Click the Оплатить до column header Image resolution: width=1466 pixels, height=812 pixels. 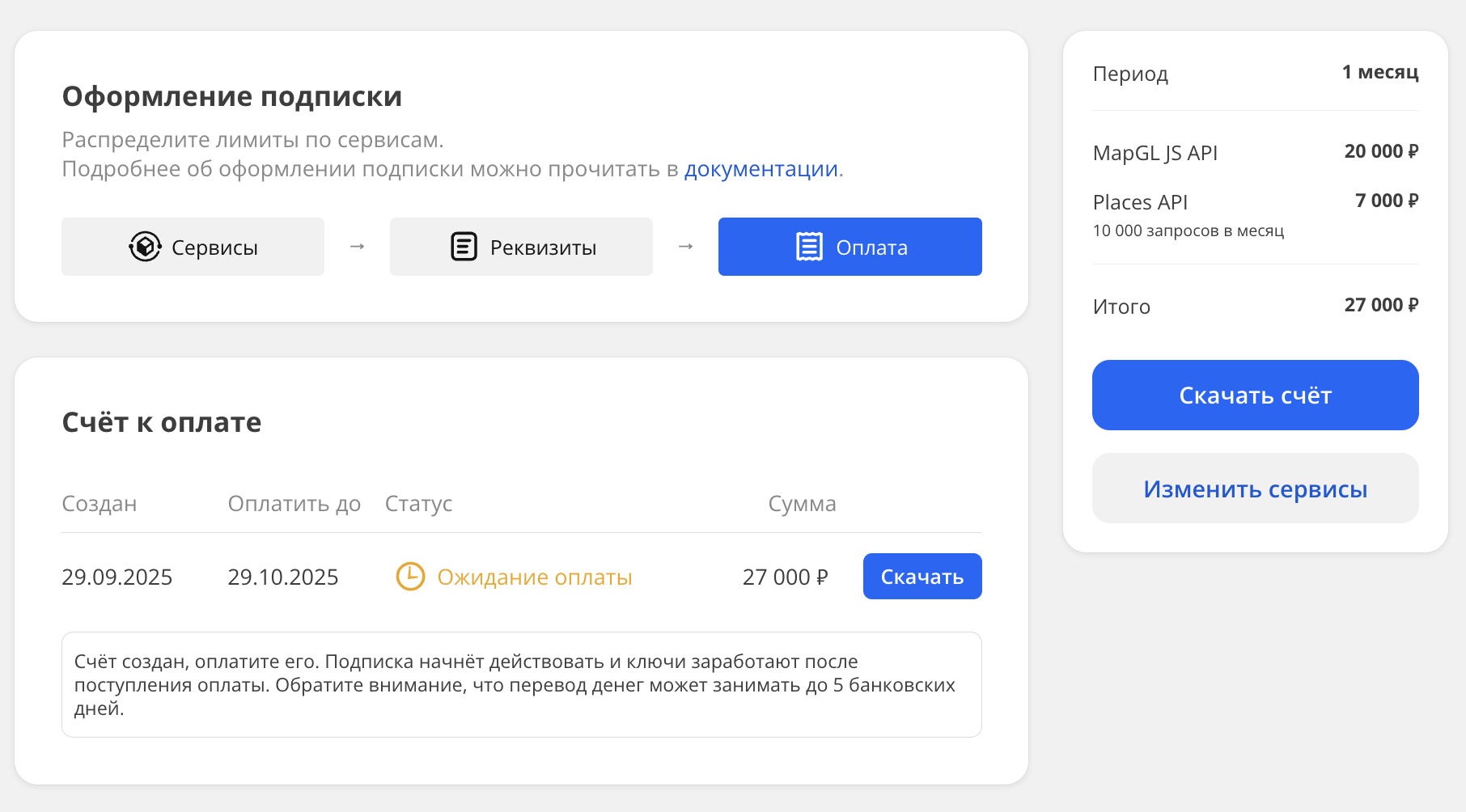point(294,504)
